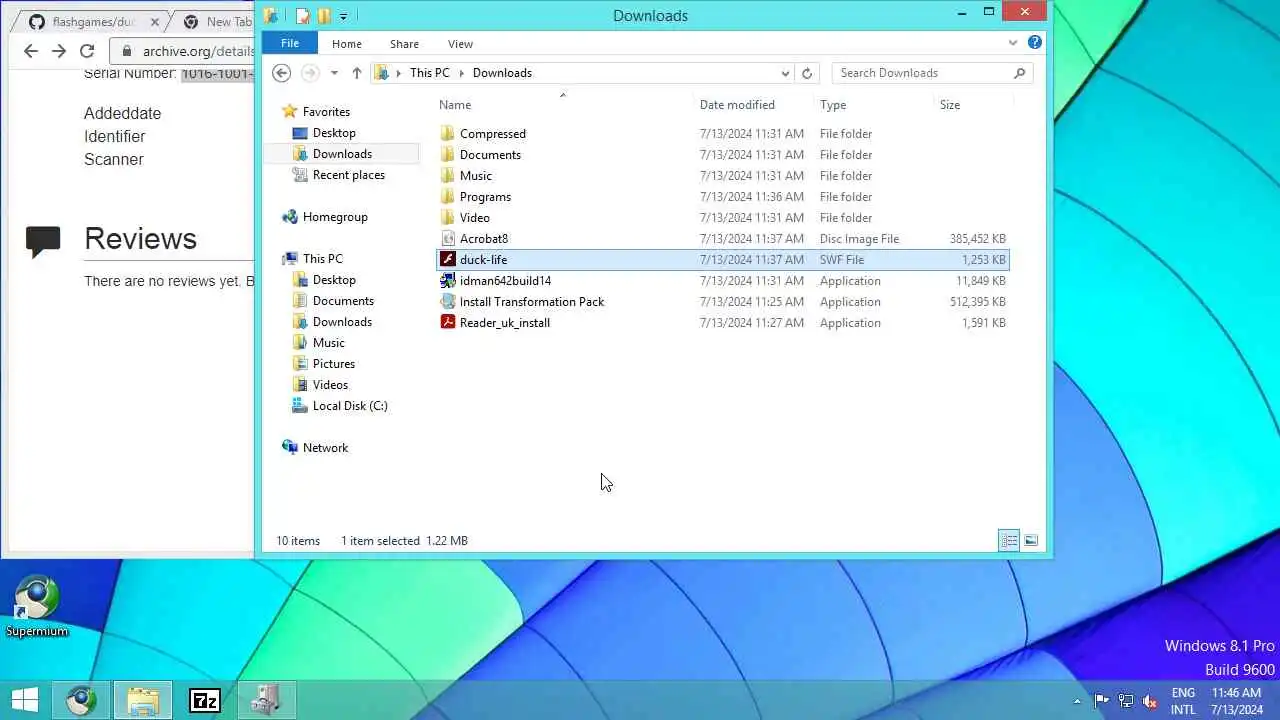
Task: Open the Windows Start button
Action: pyautogui.click(x=24, y=701)
